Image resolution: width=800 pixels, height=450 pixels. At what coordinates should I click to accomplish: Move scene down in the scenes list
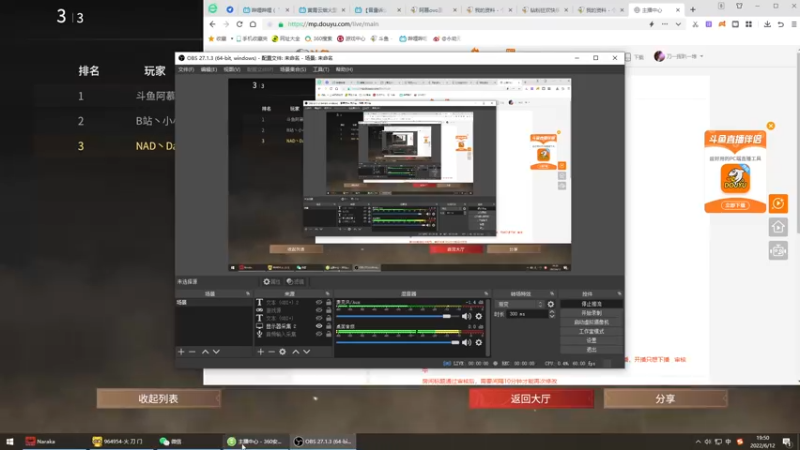pyautogui.click(x=216, y=352)
